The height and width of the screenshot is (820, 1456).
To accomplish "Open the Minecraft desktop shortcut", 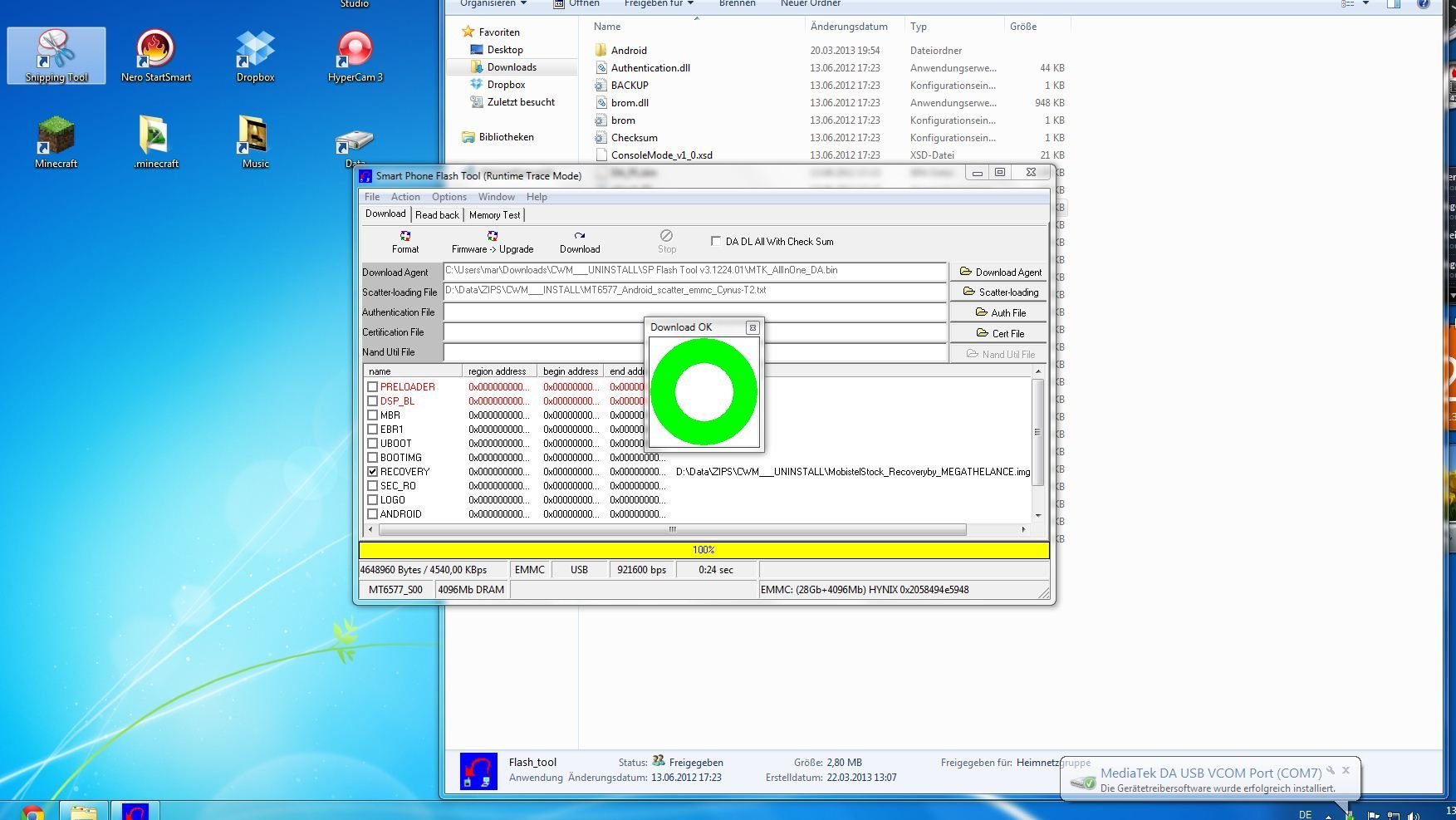I will click(x=56, y=142).
